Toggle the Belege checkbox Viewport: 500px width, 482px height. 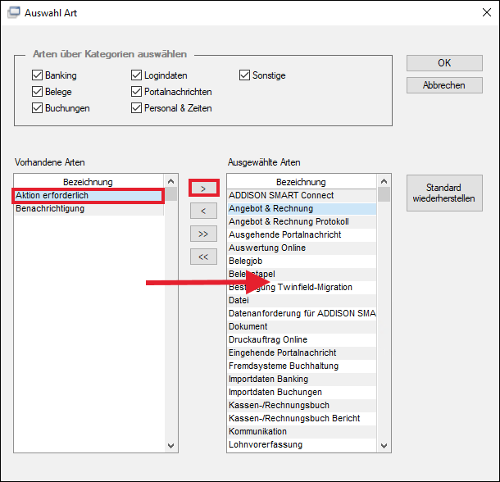(37, 92)
